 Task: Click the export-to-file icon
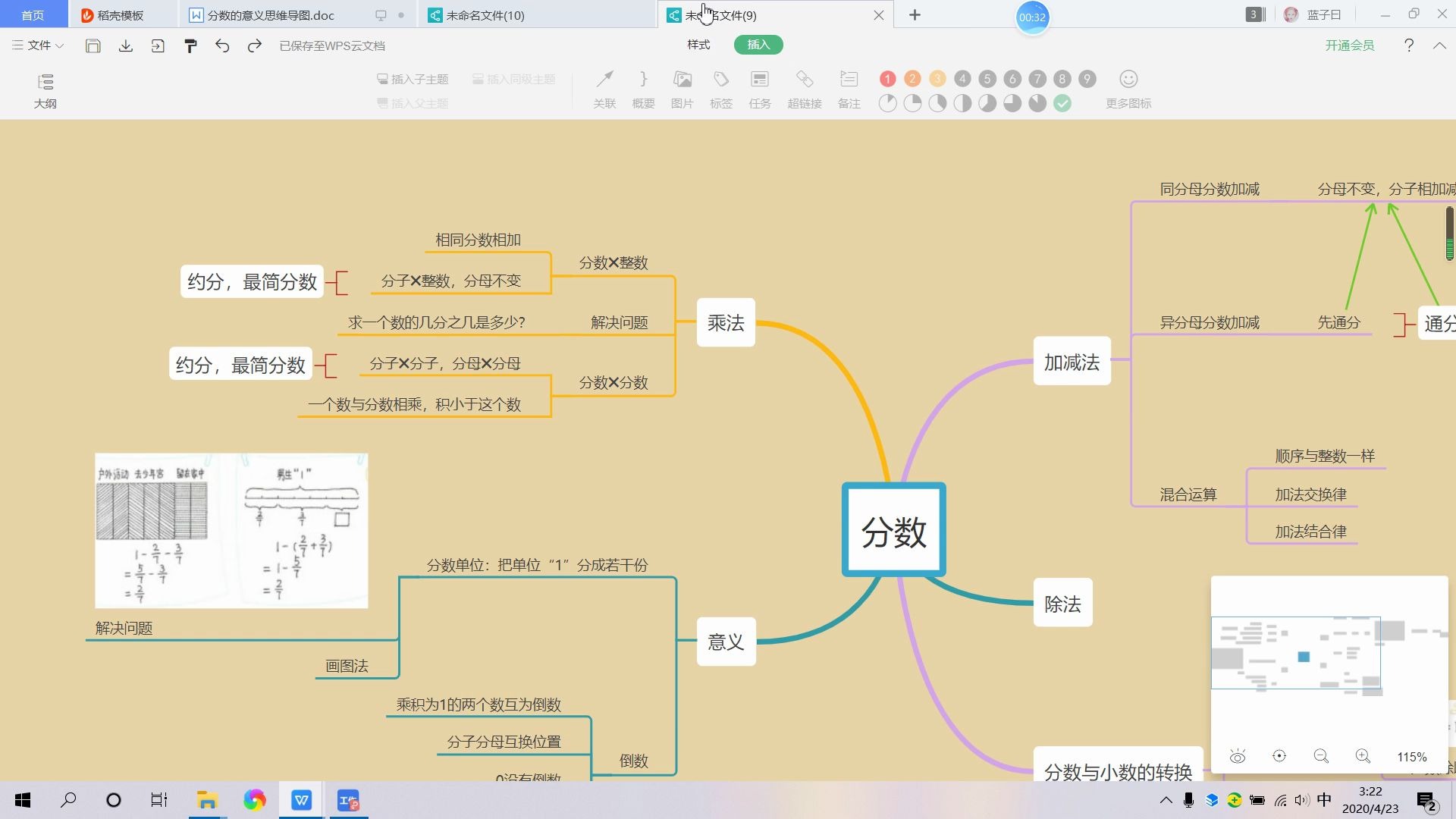click(158, 45)
